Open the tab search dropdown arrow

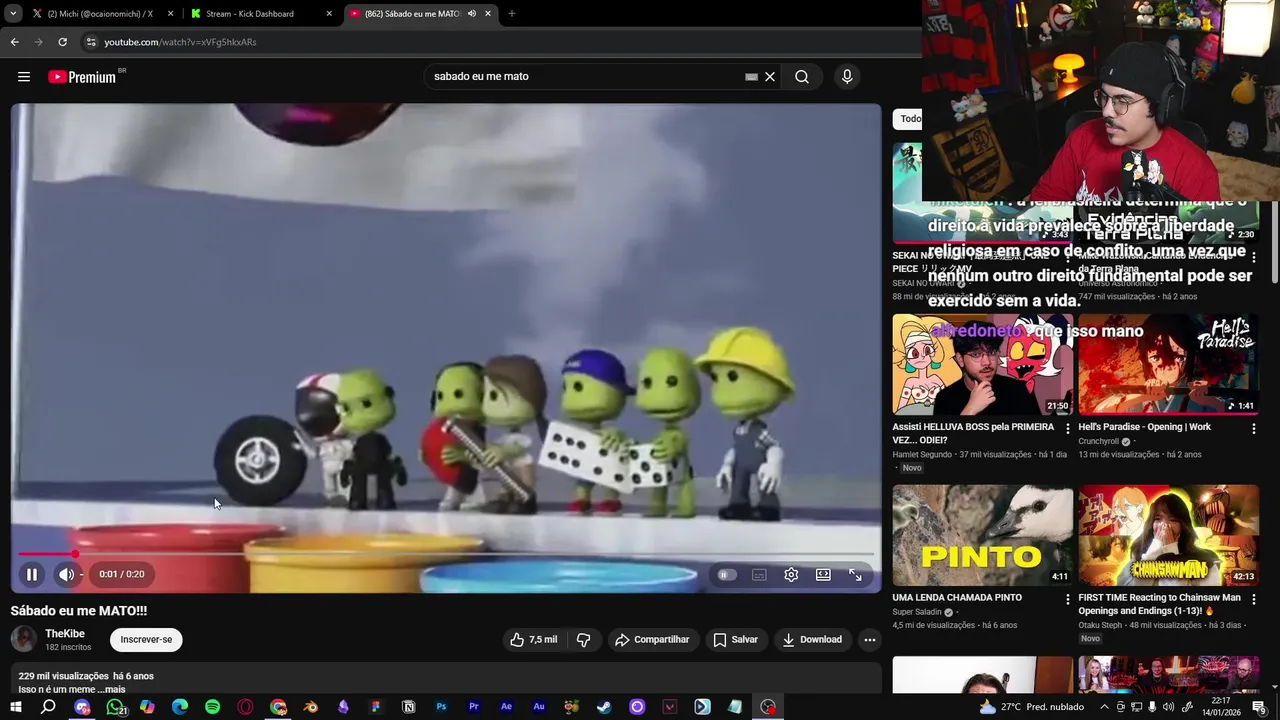tap(12, 14)
